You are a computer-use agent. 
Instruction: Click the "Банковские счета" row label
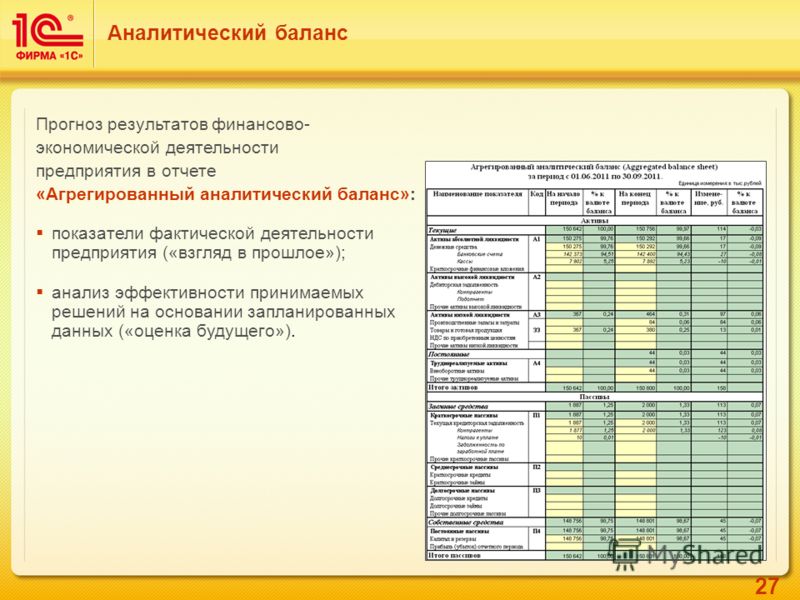point(480,254)
